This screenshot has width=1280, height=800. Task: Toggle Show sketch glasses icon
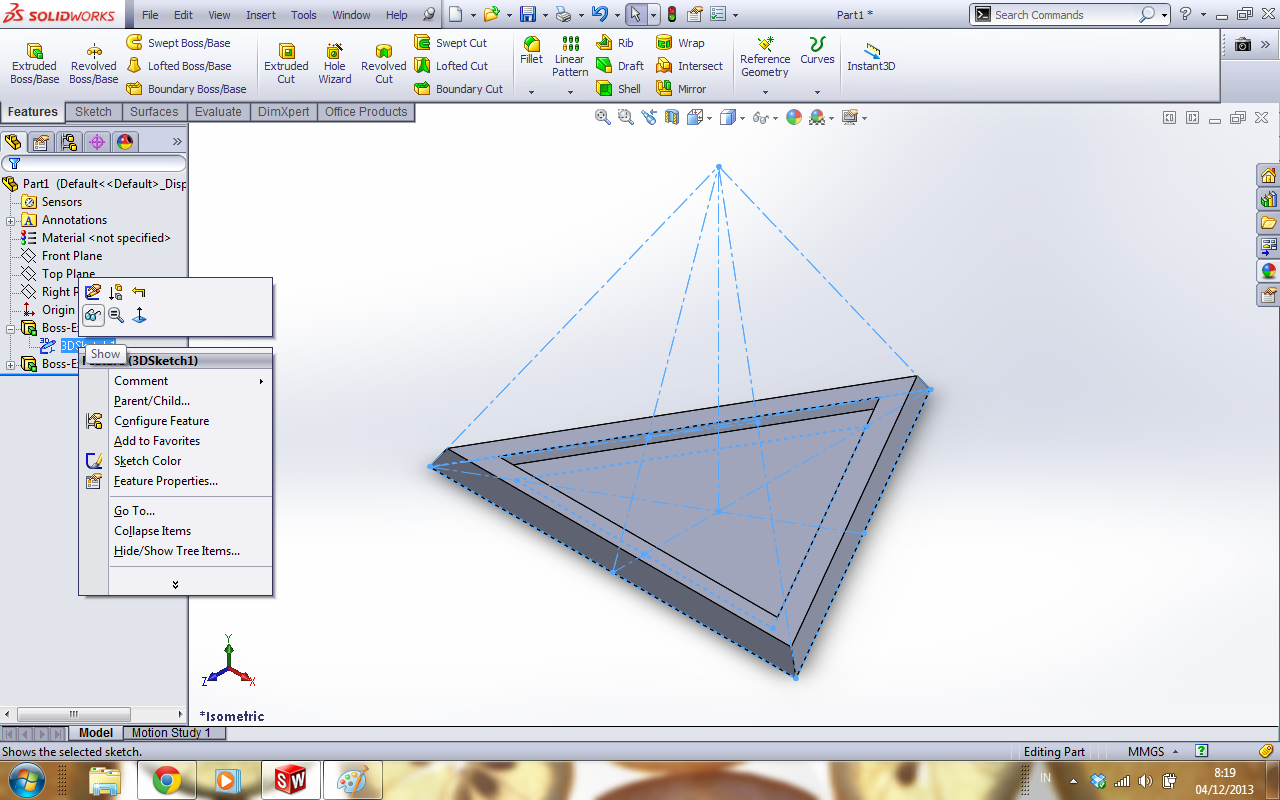(93, 315)
